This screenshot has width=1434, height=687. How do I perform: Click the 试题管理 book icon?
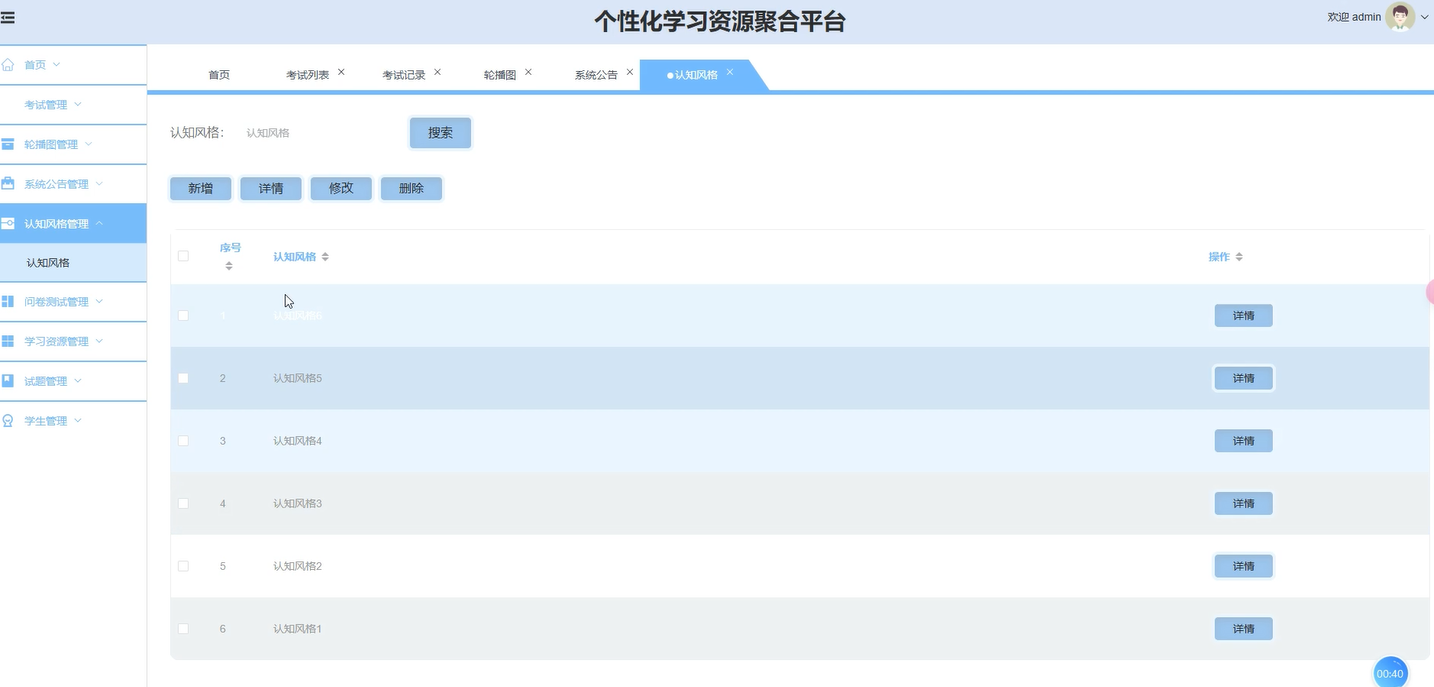tap(8, 381)
